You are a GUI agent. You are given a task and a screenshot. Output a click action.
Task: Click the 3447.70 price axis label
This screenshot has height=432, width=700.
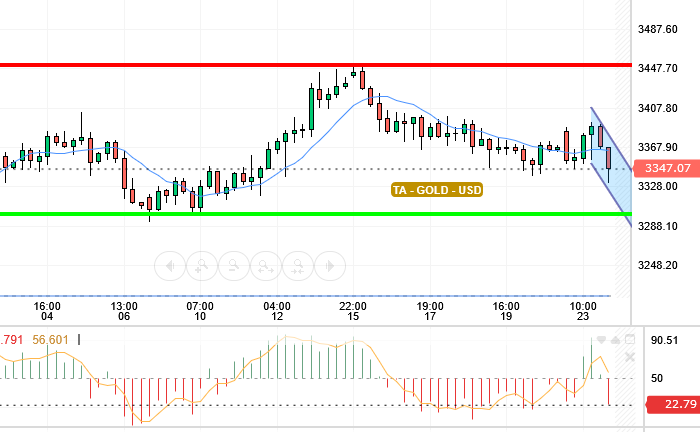tap(658, 68)
